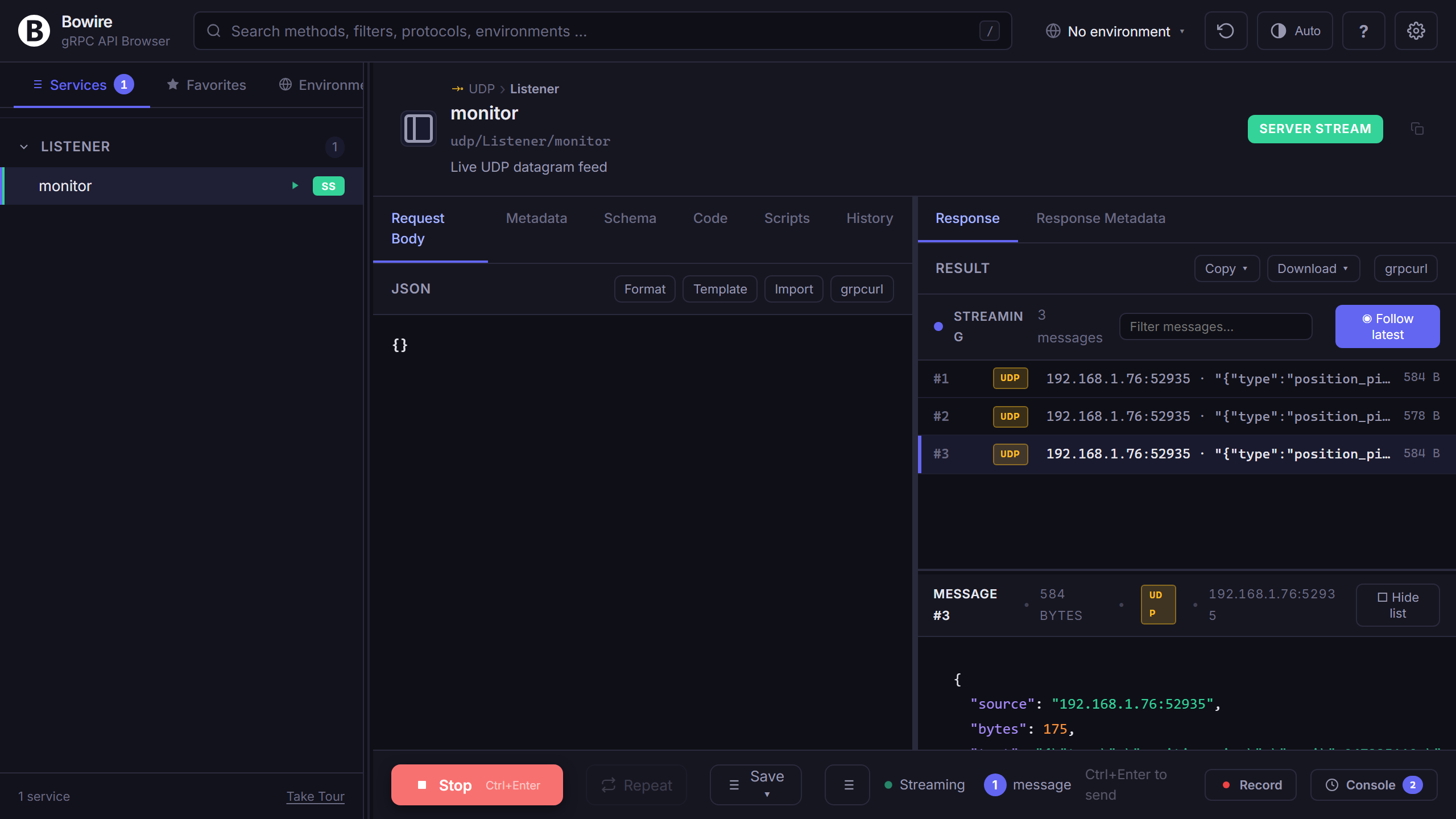Click the UDP badge on message #3
The height and width of the screenshot is (819, 1456).
click(1010, 454)
